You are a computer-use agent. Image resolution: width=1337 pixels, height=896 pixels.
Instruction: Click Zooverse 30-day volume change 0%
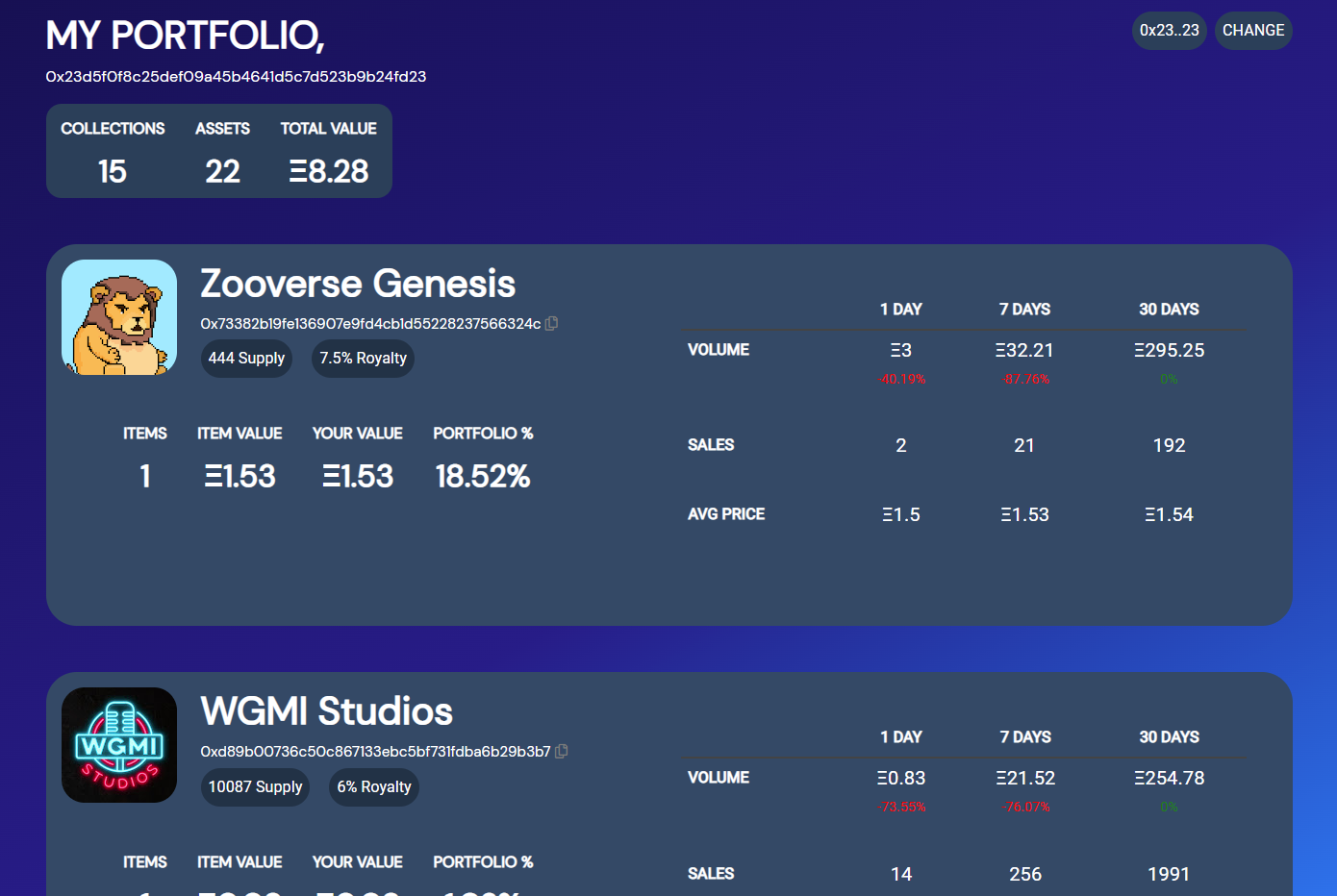[1169, 379]
